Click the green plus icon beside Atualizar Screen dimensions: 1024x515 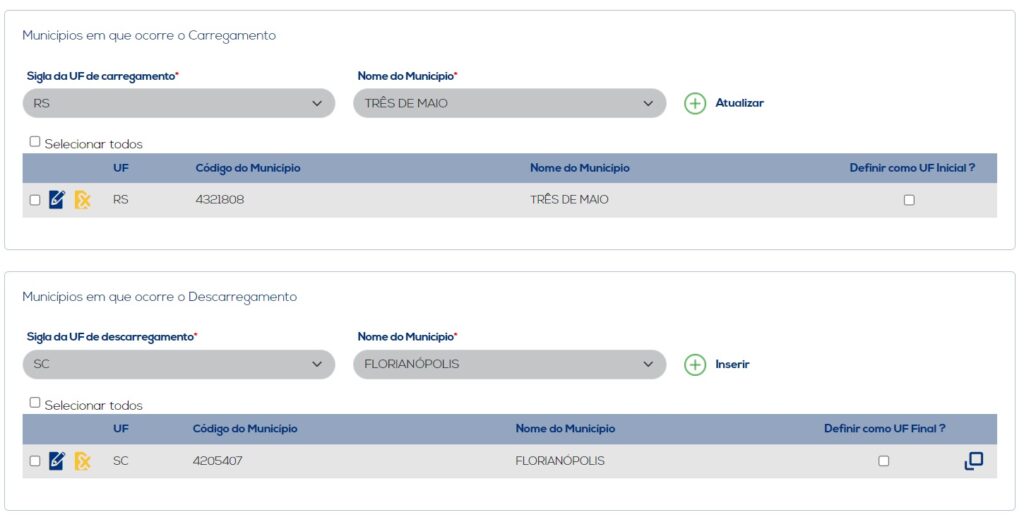point(695,103)
